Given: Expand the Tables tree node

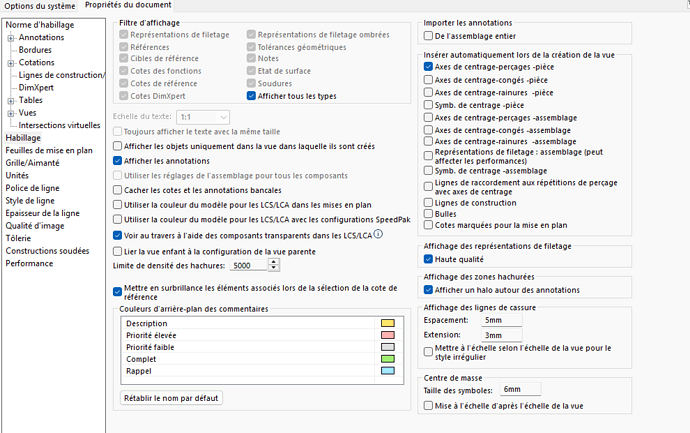Looking at the screenshot, I should click(11, 101).
